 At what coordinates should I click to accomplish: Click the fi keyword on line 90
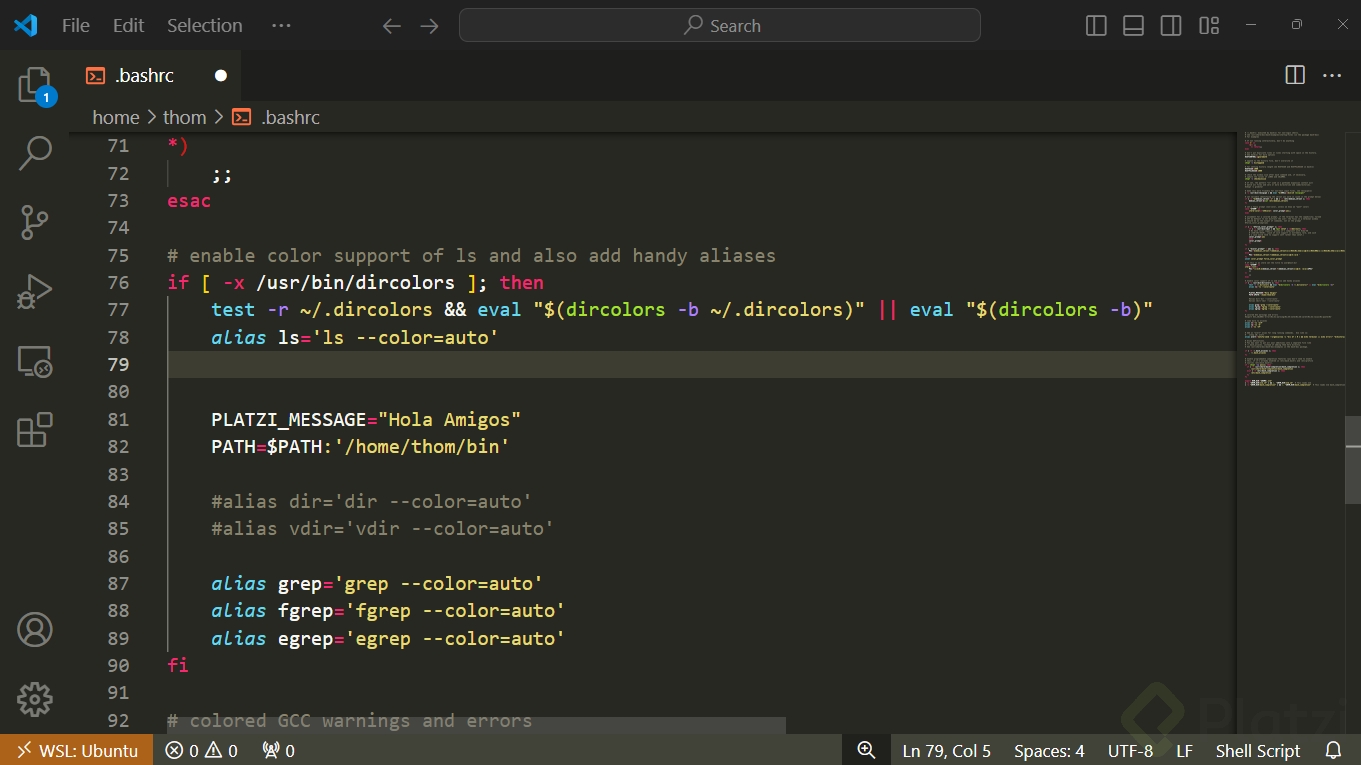click(x=178, y=665)
